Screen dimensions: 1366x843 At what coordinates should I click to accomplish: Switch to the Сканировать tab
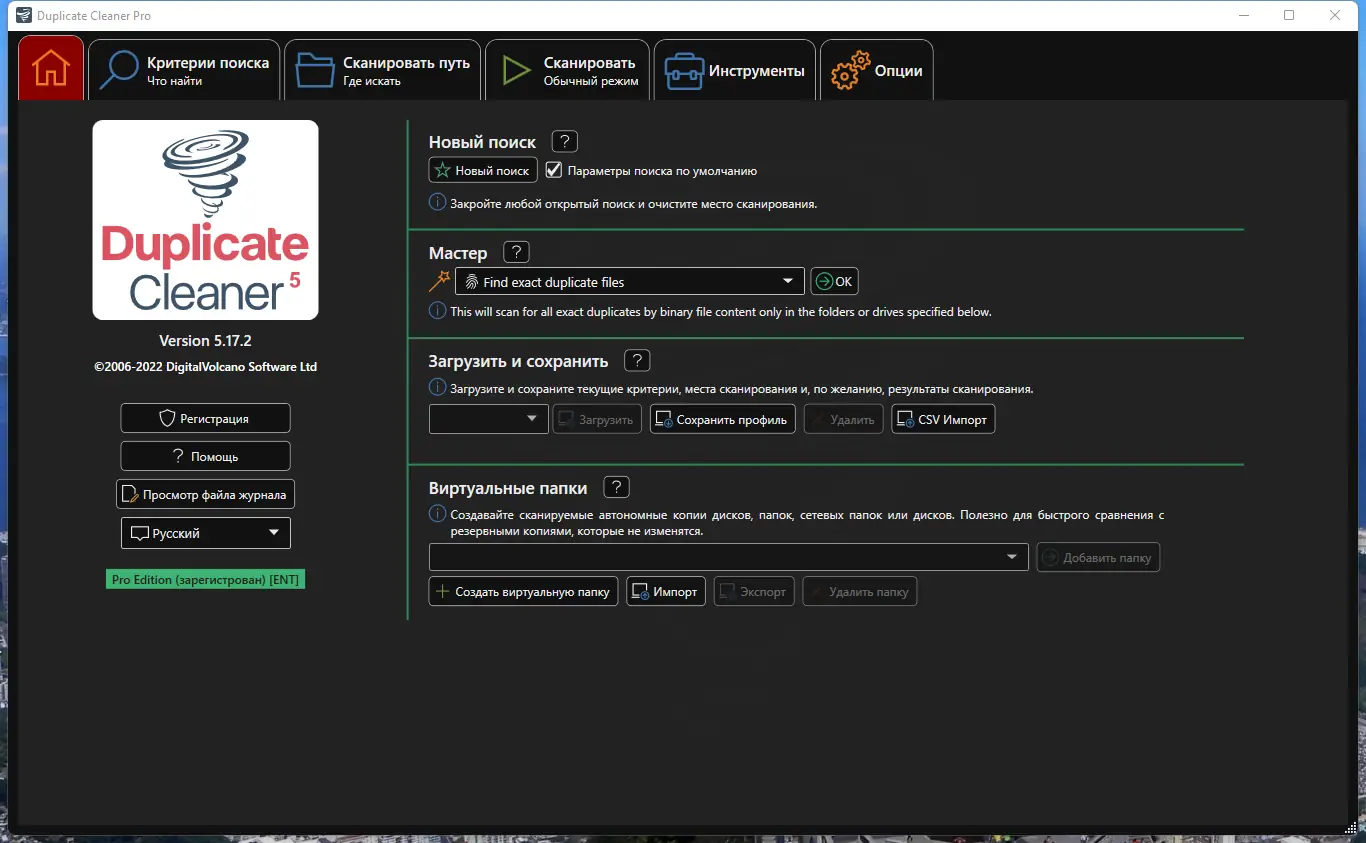point(566,69)
